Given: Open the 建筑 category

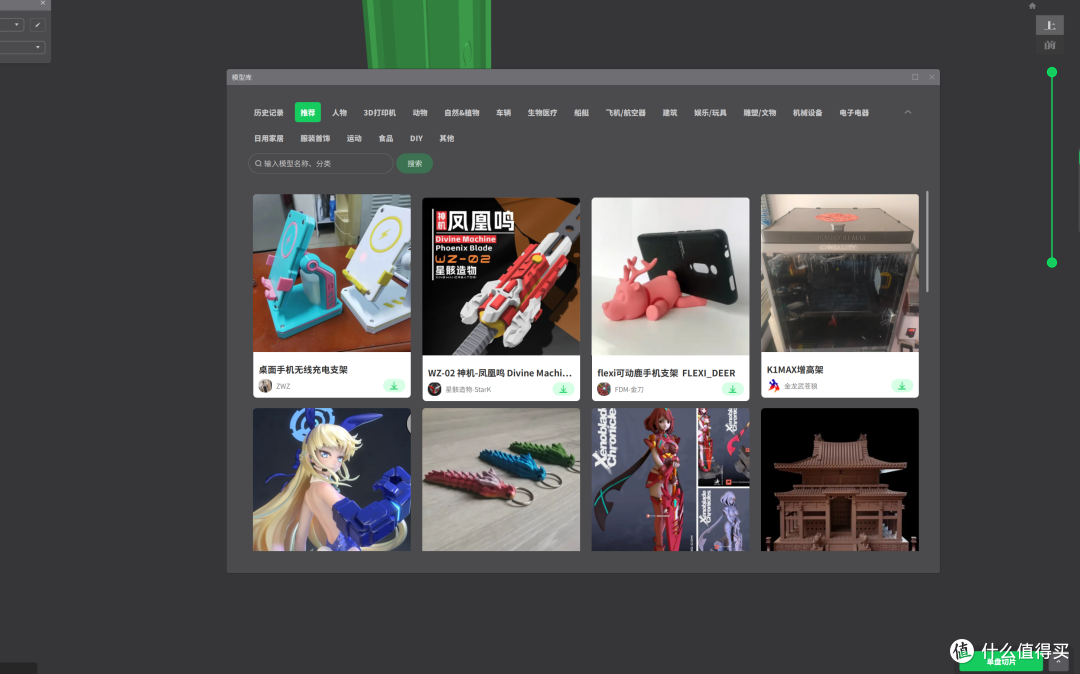Looking at the screenshot, I should (x=669, y=113).
